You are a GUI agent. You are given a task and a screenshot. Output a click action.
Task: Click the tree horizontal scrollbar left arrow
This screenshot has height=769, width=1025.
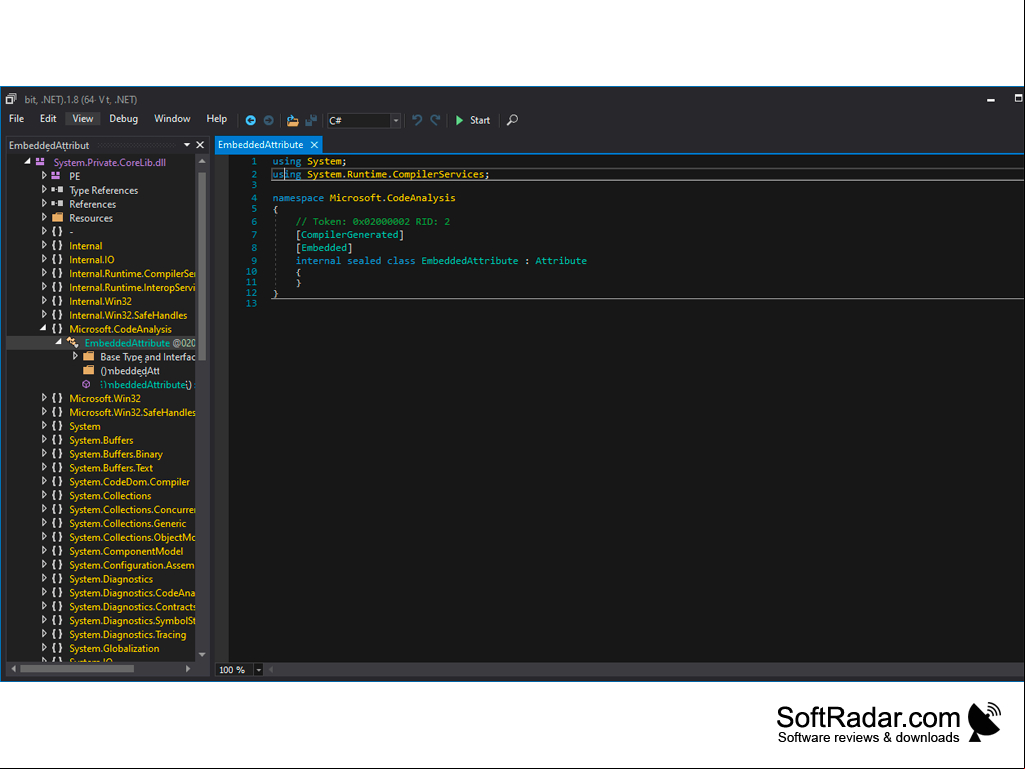coord(13,669)
